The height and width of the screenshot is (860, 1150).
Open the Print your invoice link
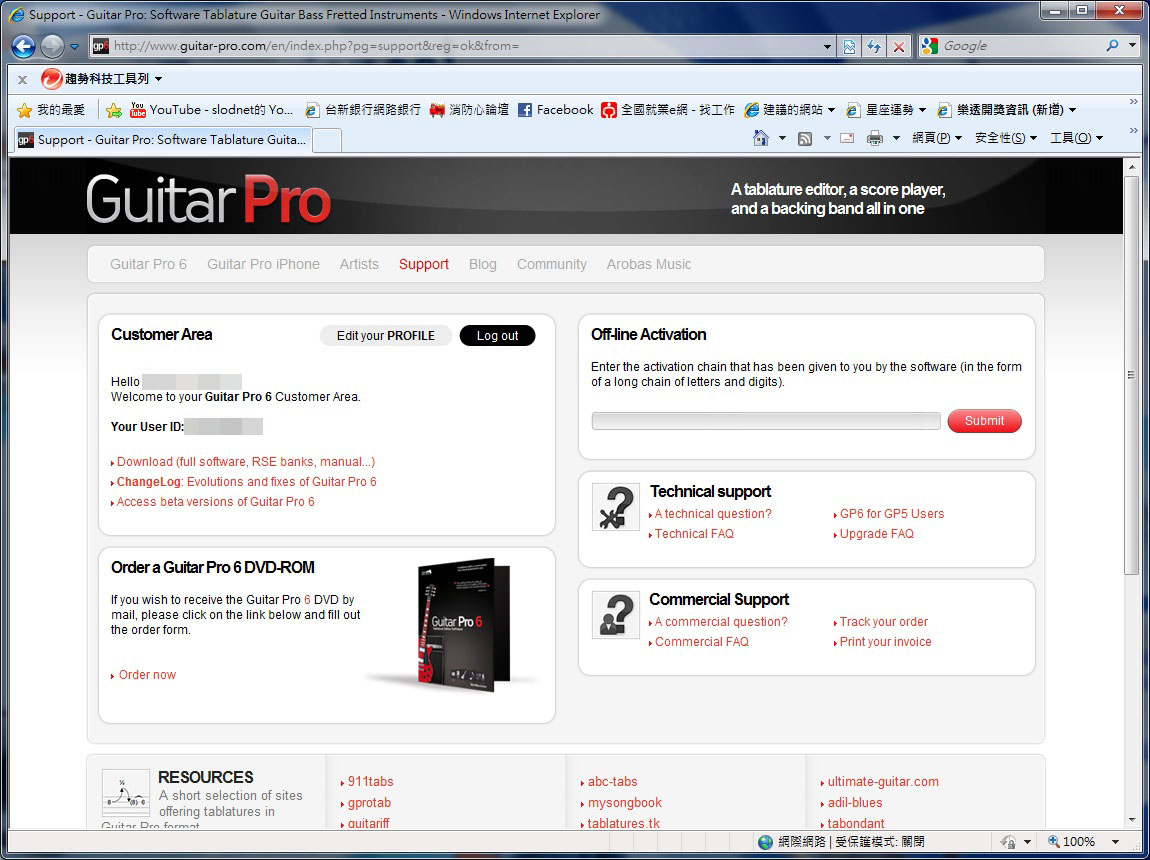pos(885,642)
